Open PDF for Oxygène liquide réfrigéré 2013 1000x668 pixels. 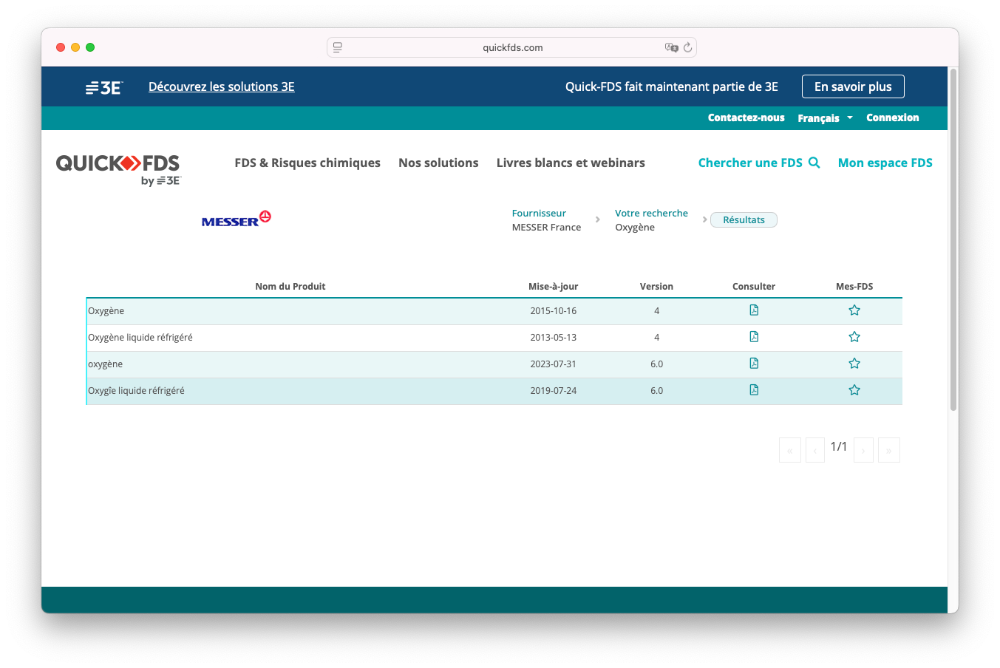754,337
